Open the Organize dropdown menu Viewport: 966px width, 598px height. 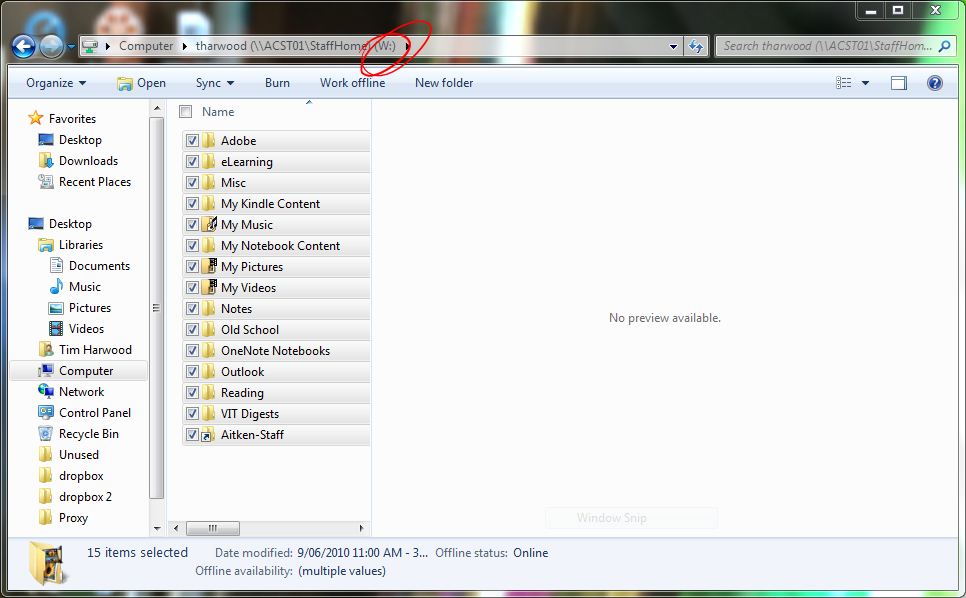click(x=56, y=83)
